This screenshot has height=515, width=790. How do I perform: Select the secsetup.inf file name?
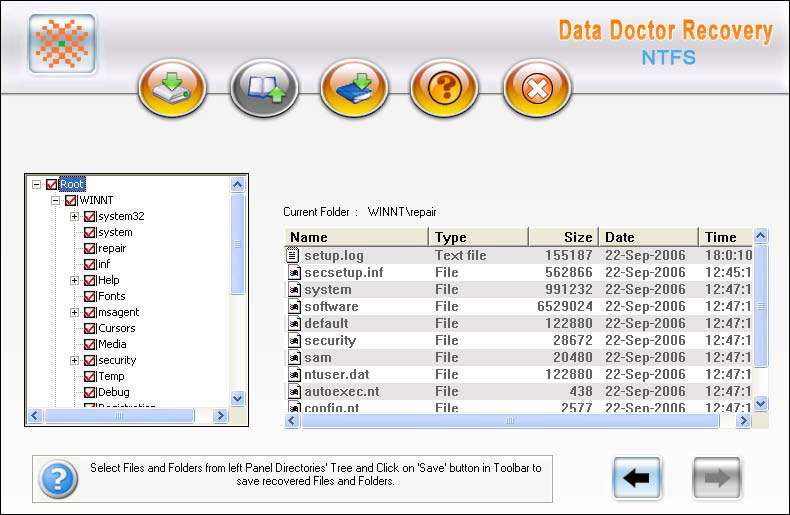(x=344, y=273)
